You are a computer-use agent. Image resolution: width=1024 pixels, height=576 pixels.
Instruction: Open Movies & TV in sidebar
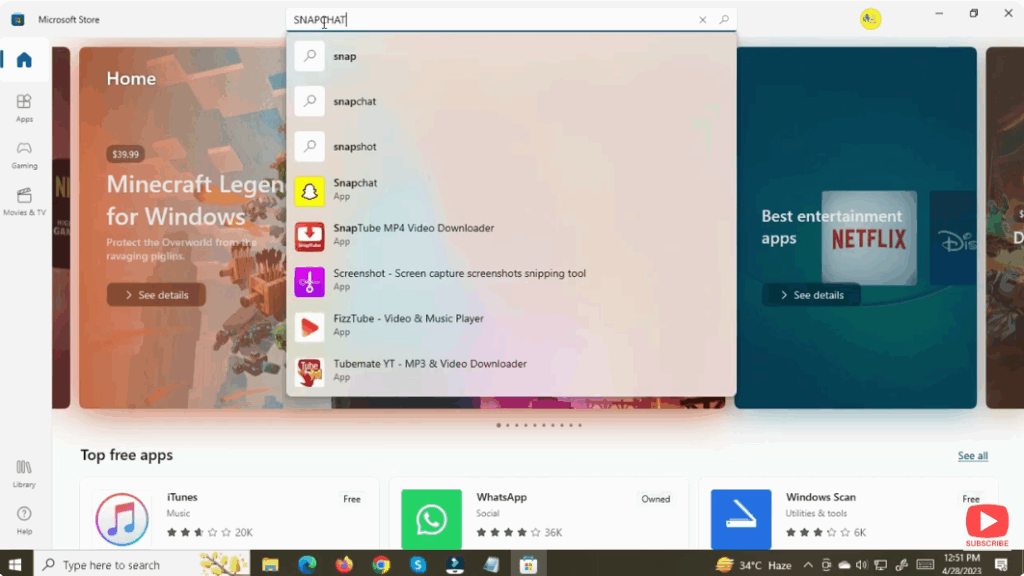click(24, 201)
